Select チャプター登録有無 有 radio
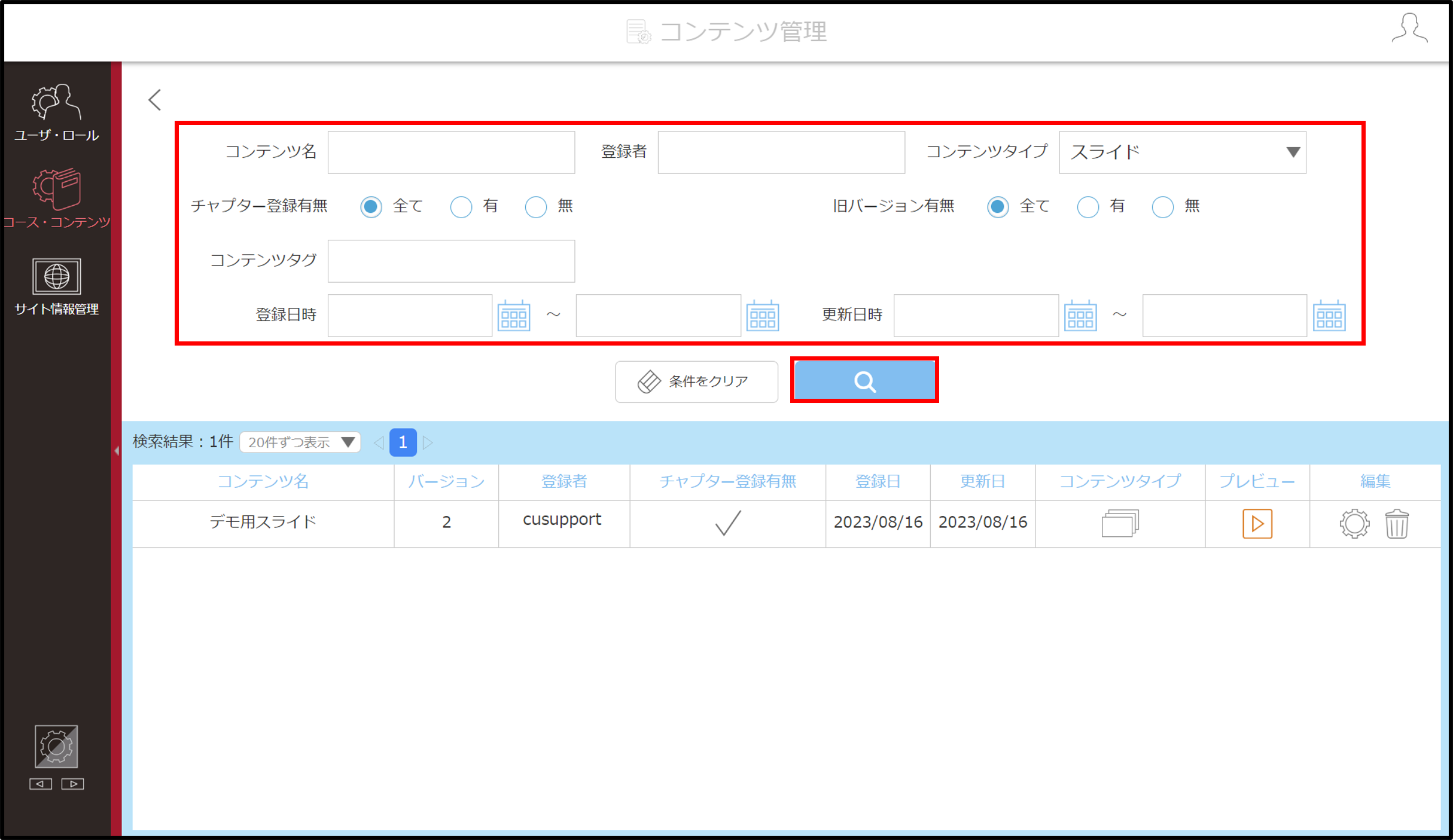Viewport: 1453px width, 840px height. pos(461,207)
